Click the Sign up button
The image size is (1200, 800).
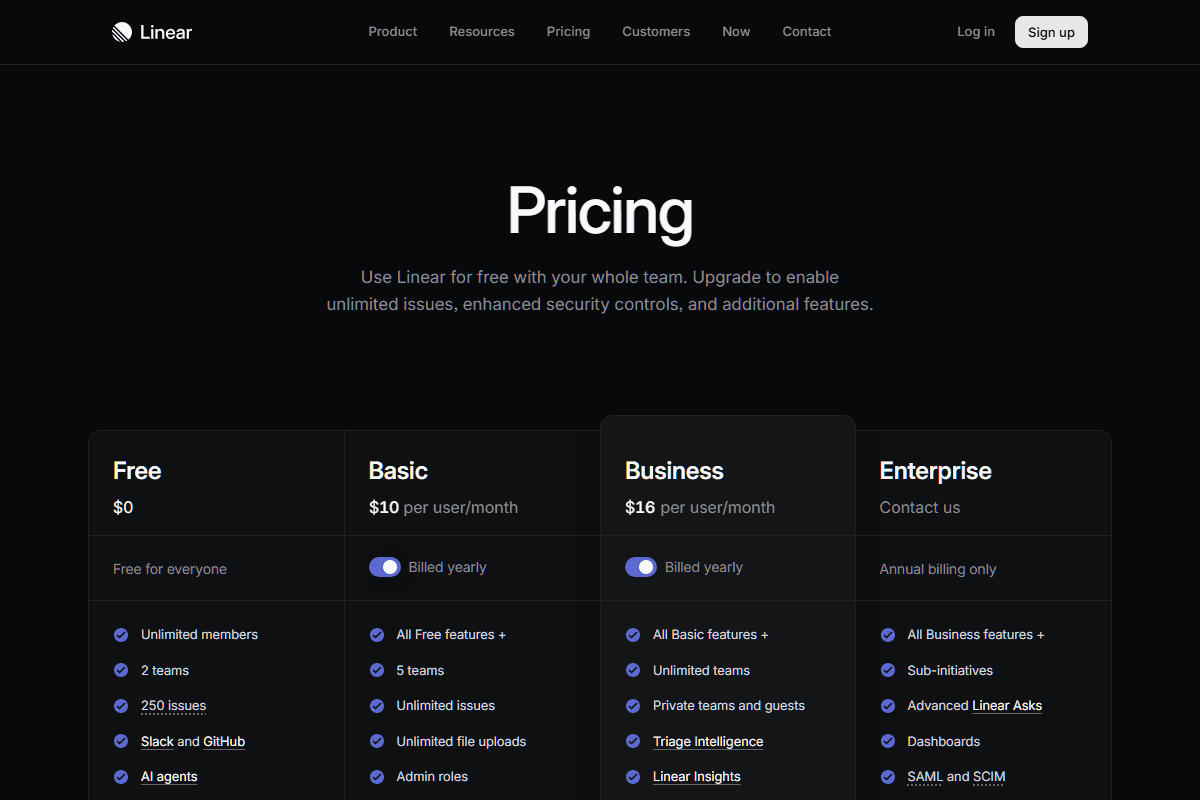[1051, 31]
